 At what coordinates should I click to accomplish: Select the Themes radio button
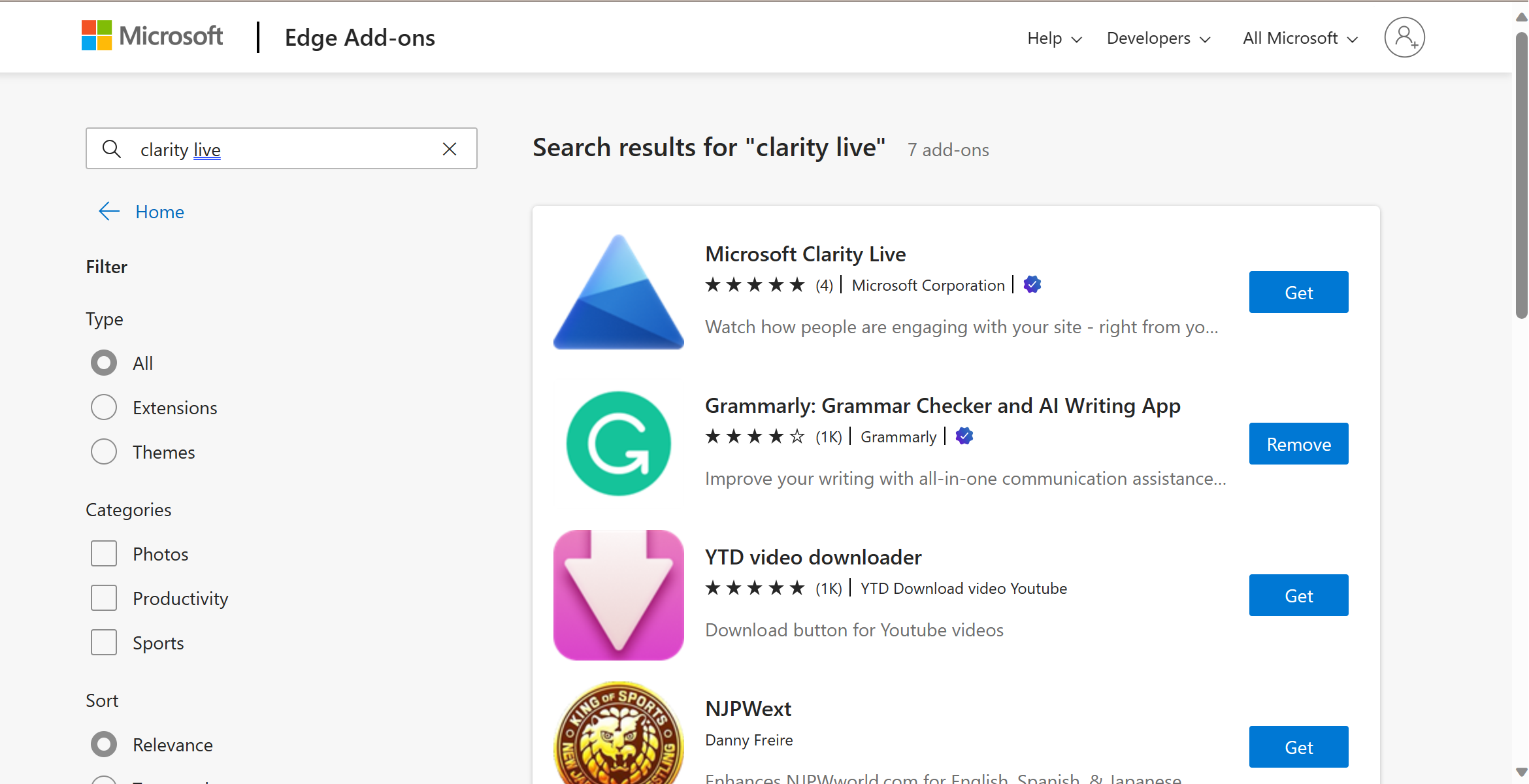click(x=104, y=452)
